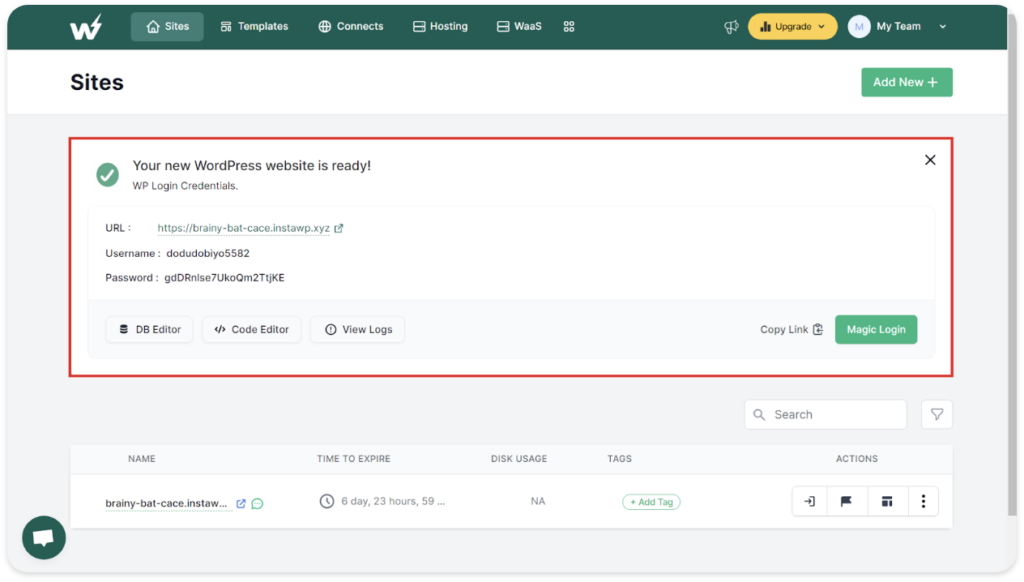Click the TIME TO EXPIRE column header
The height and width of the screenshot is (582, 1024).
[x=353, y=459]
